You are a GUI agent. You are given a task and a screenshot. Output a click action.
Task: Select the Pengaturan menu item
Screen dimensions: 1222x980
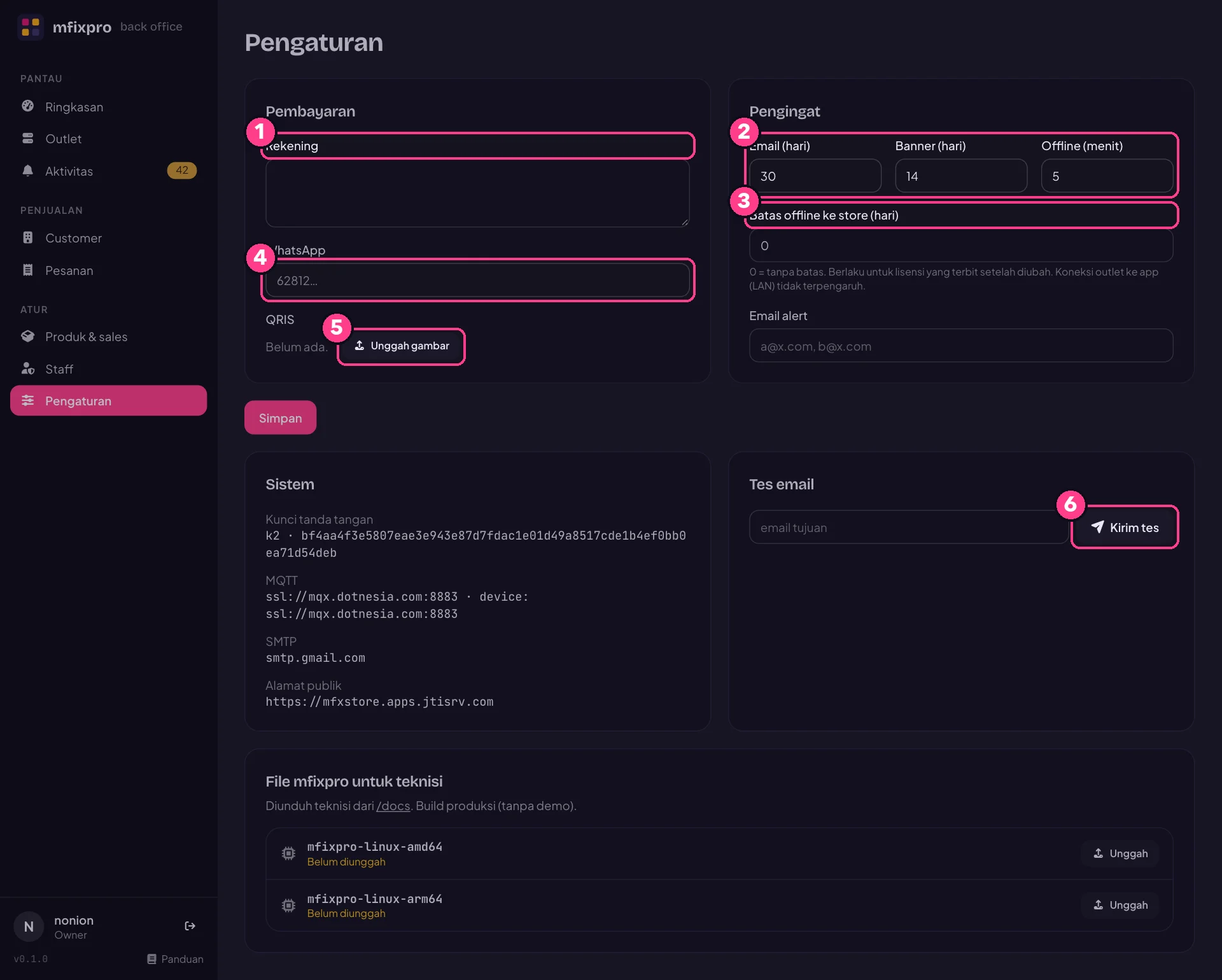[x=108, y=401]
